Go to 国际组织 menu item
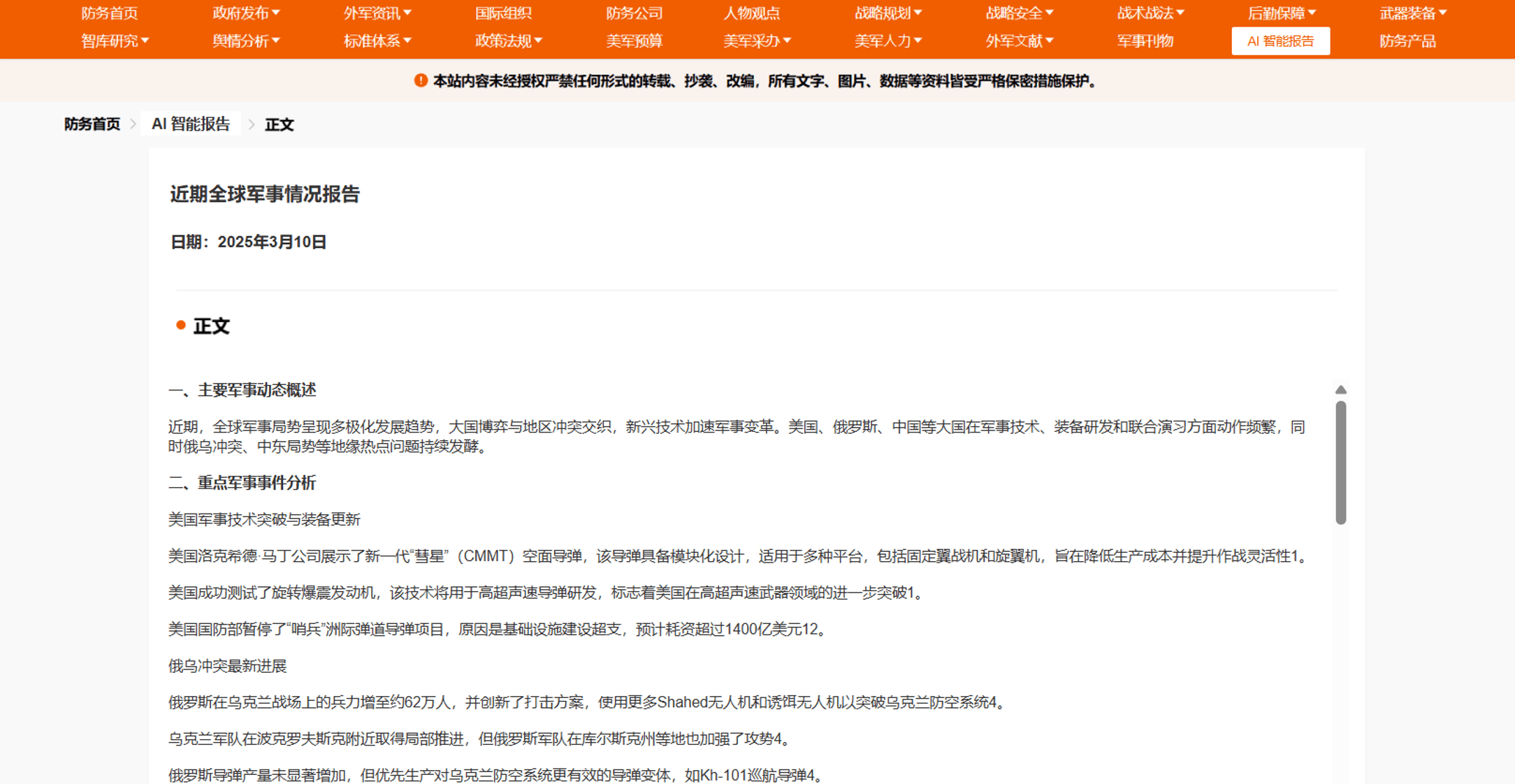Image resolution: width=1515 pixels, height=784 pixels. click(503, 13)
